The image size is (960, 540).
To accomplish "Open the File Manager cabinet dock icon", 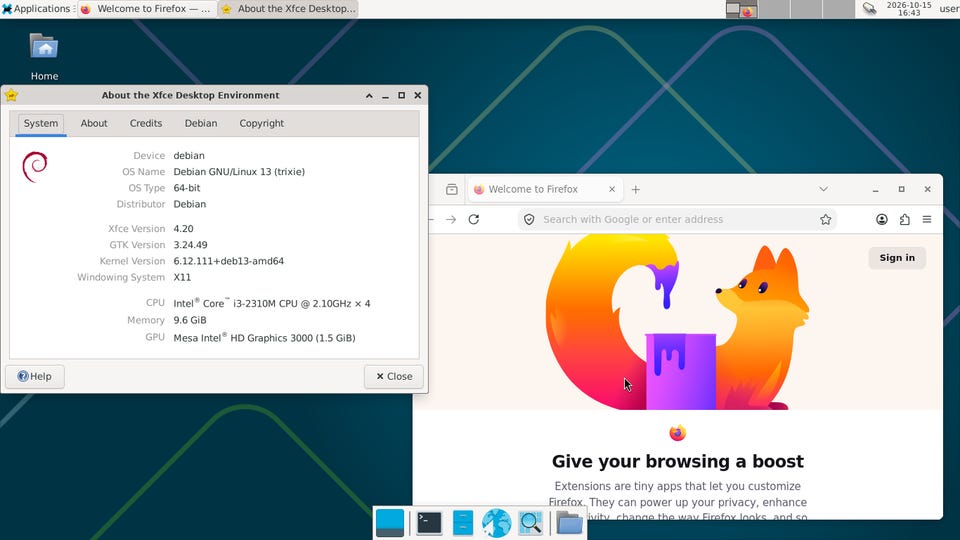I will (x=463, y=523).
